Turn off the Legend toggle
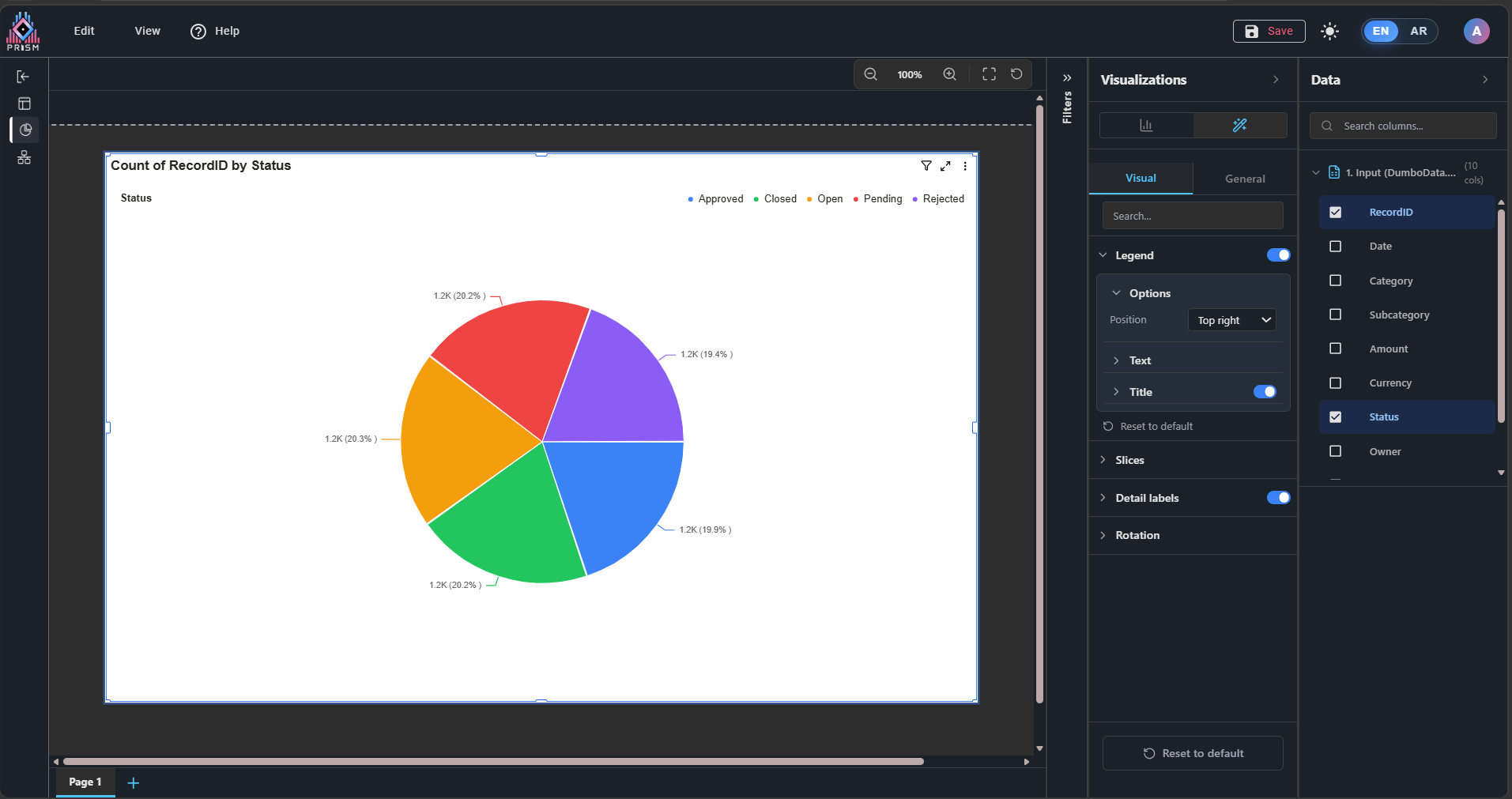Screen dimensions: 1512x799 (x=1277, y=255)
